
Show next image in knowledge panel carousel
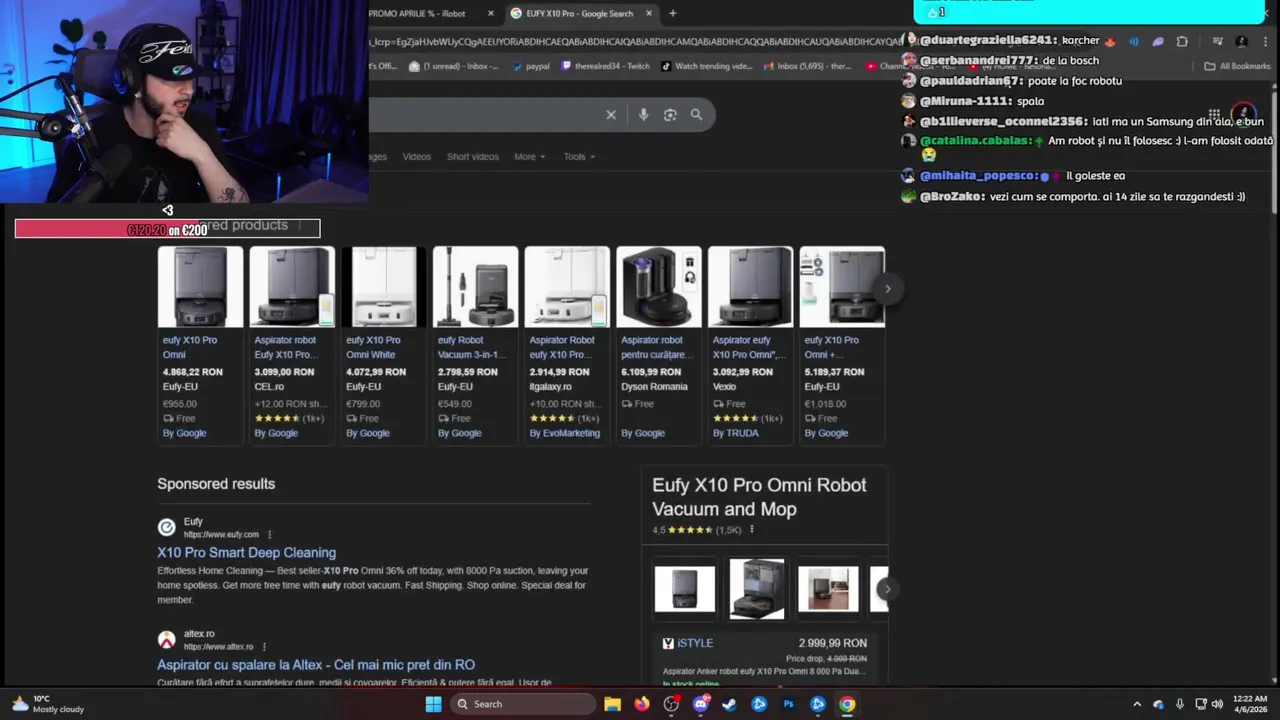pos(885,589)
